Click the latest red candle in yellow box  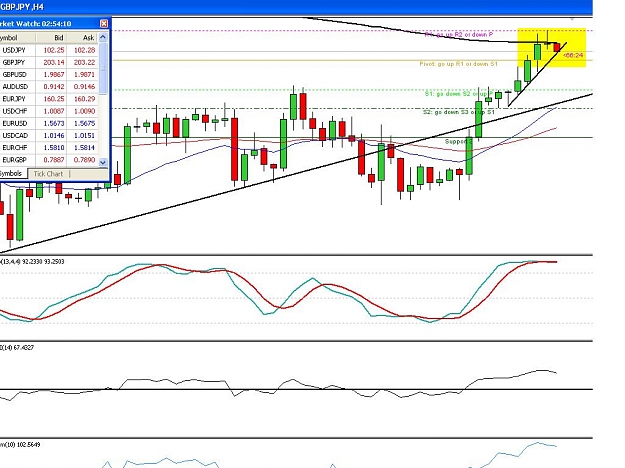pos(557,47)
